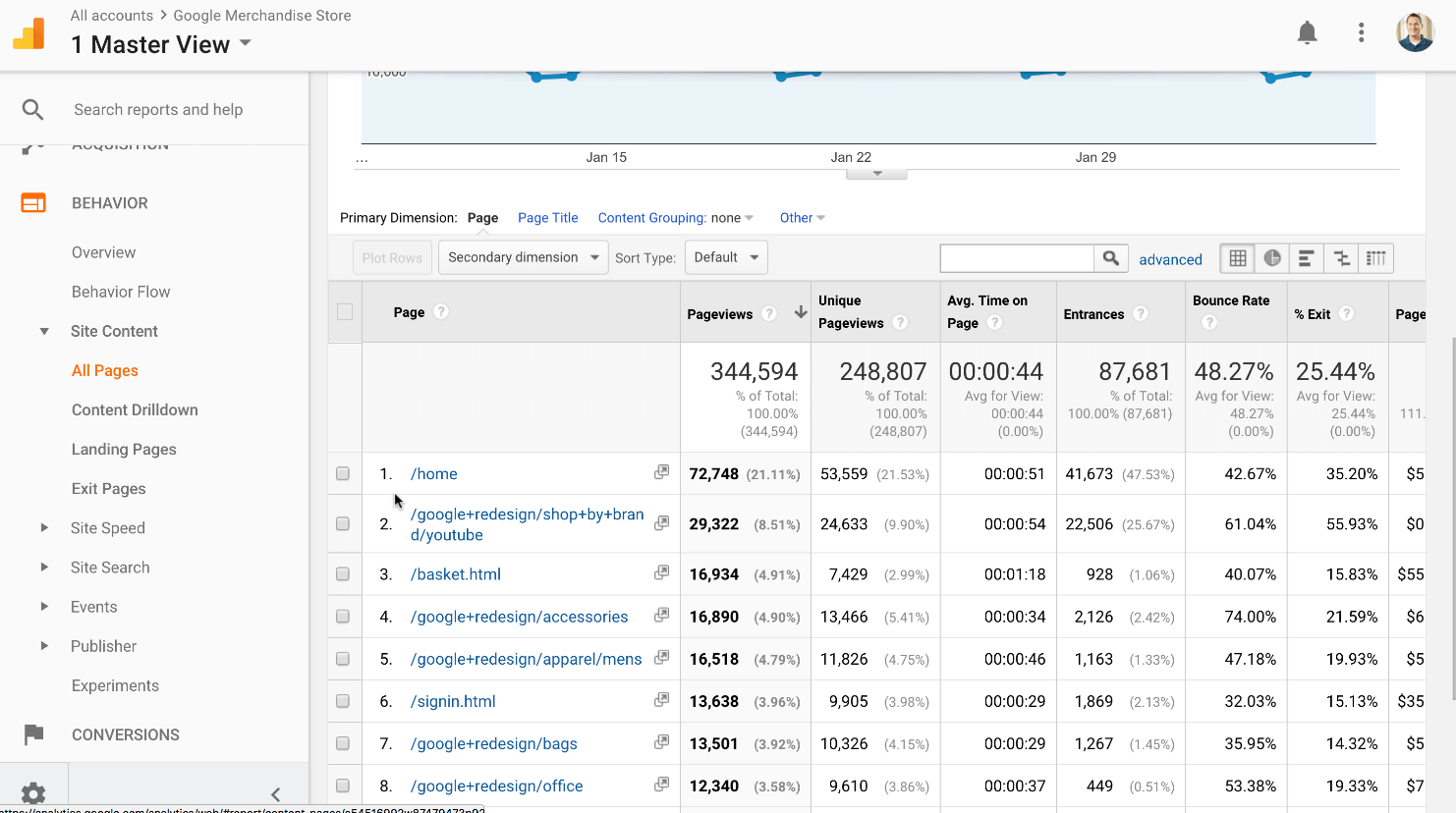Open /basket.html external link icon
The width and height of the screenshot is (1456, 813).
point(662,572)
